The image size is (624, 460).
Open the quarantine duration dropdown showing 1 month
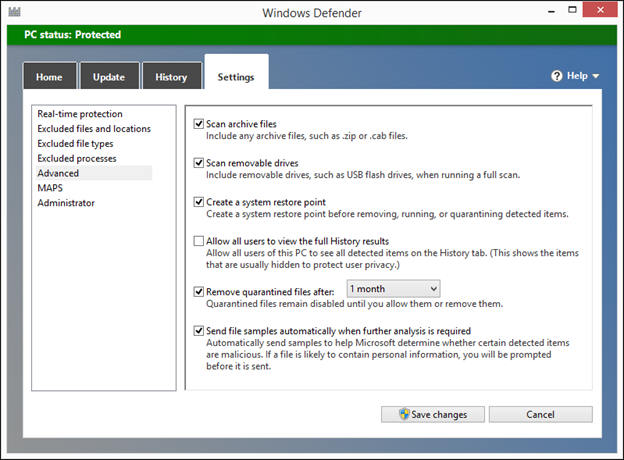click(394, 289)
